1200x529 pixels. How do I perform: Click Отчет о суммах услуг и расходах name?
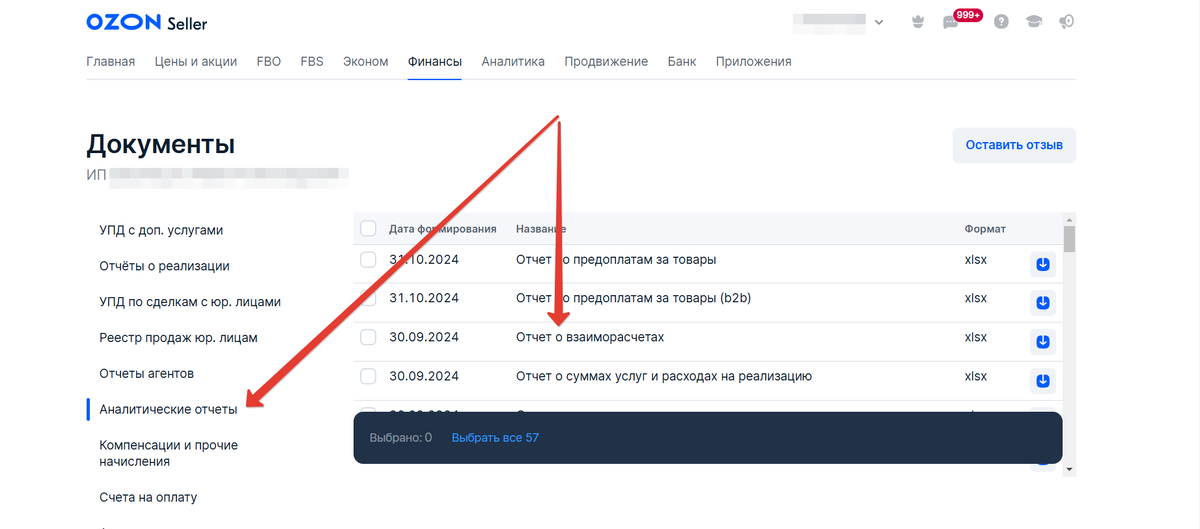(664, 376)
